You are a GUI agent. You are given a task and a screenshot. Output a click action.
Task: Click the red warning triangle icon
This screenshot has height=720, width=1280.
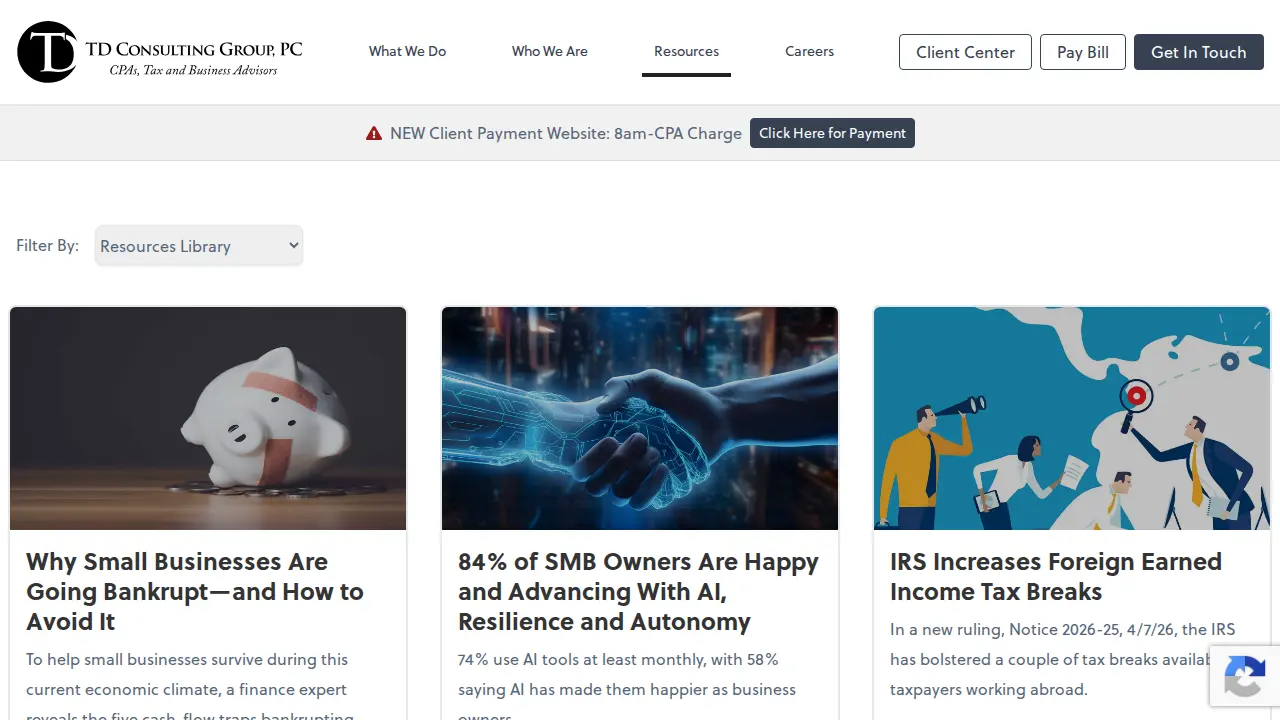point(374,133)
